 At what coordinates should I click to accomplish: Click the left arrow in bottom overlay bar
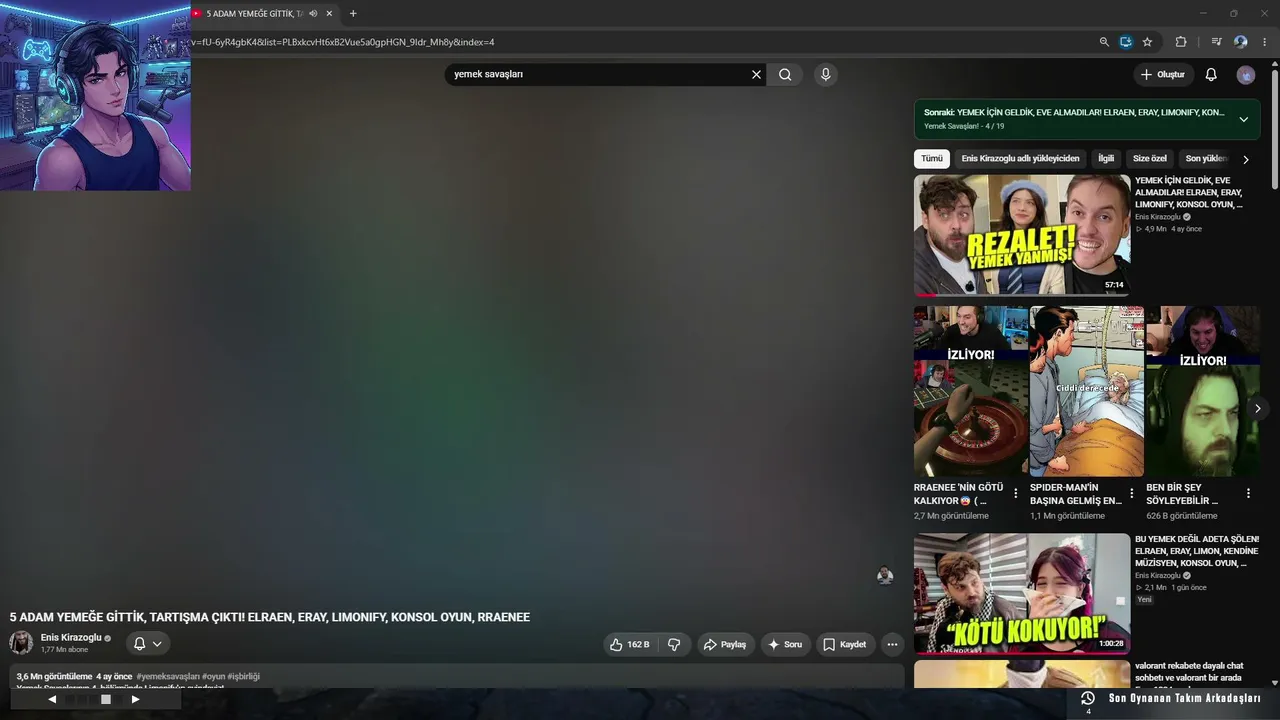(x=52, y=700)
